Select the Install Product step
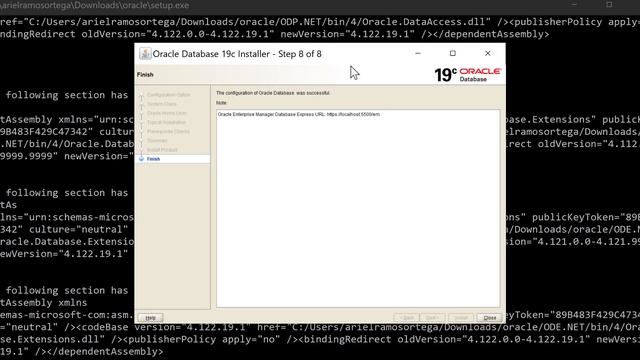This screenshot has height=360, width=640. [162, 150]
